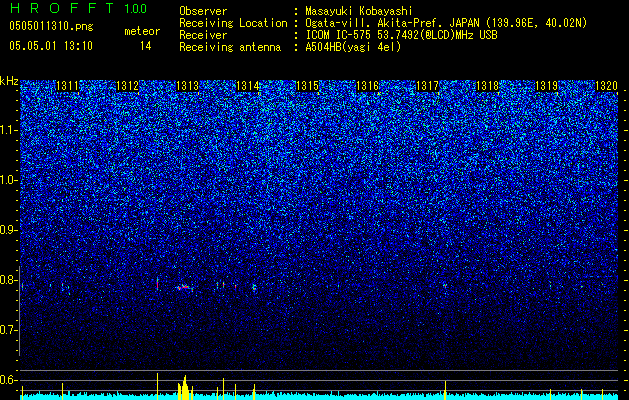Select the filename 0505011310.png
Screen dimensions: 629x400
point(51,26)
